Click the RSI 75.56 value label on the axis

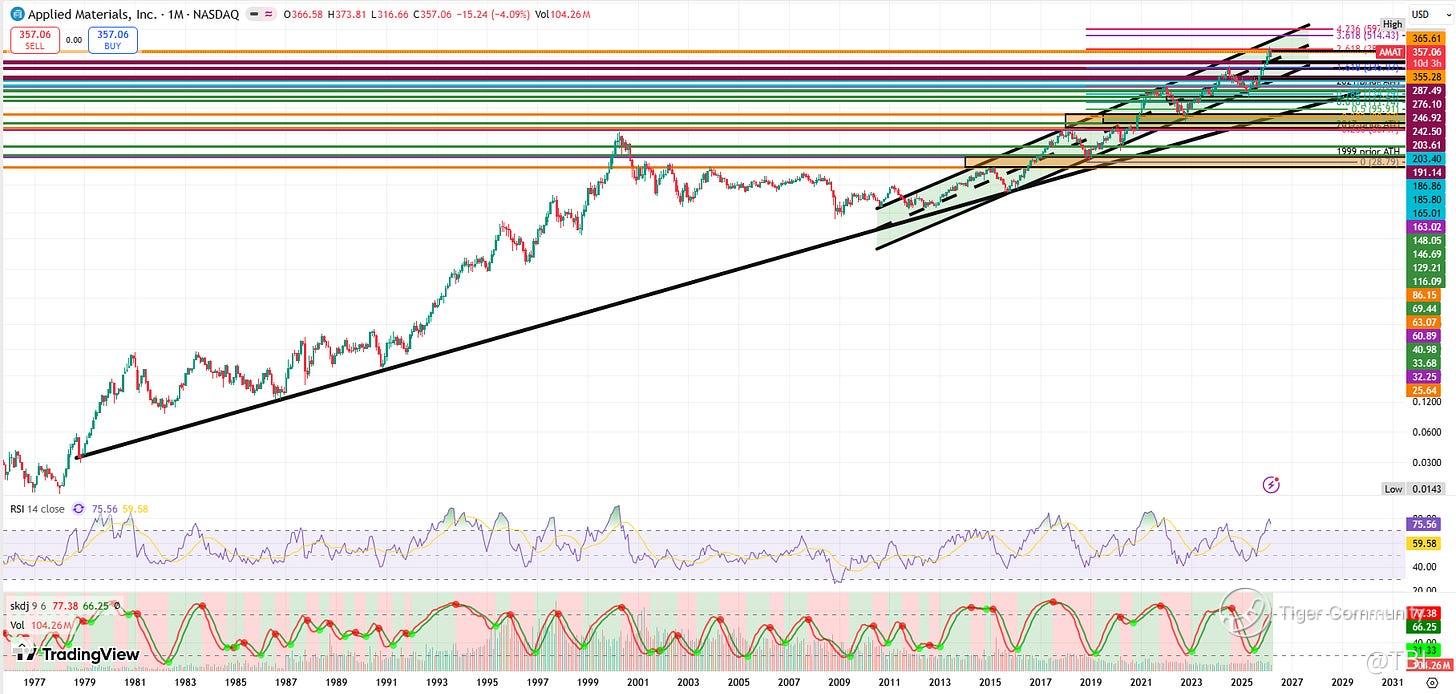1424,523
